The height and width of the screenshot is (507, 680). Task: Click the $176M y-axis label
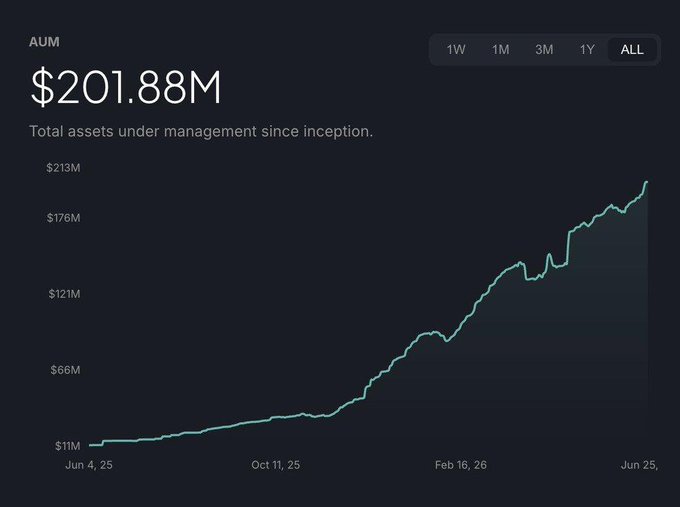(x=63, y=218)
